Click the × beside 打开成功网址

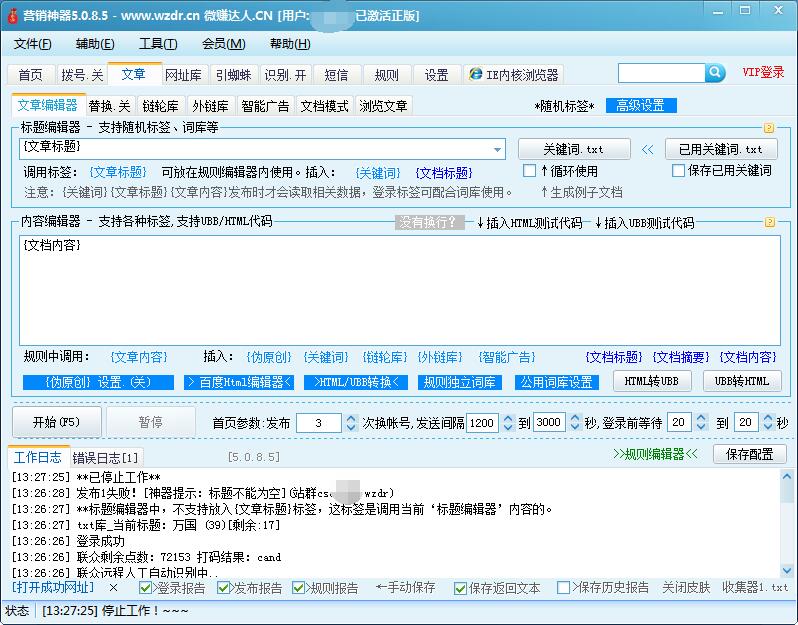click(113, 588)
